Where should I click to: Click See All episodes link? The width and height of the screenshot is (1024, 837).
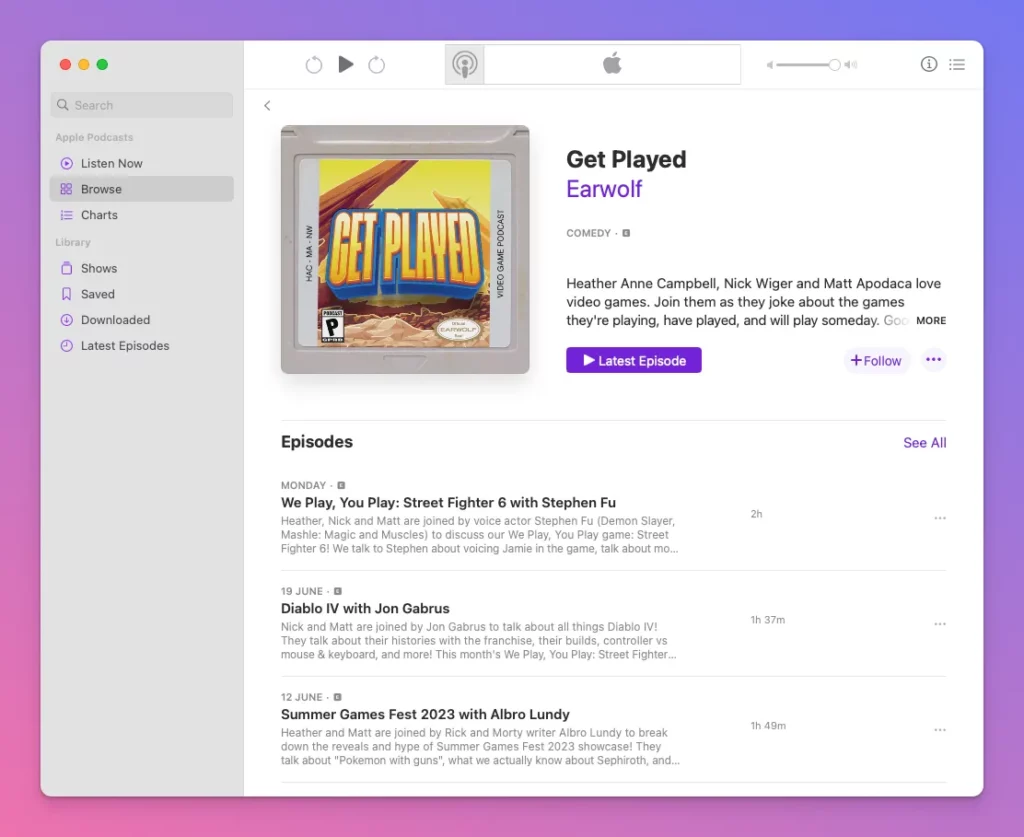click(x=924, y=443)
